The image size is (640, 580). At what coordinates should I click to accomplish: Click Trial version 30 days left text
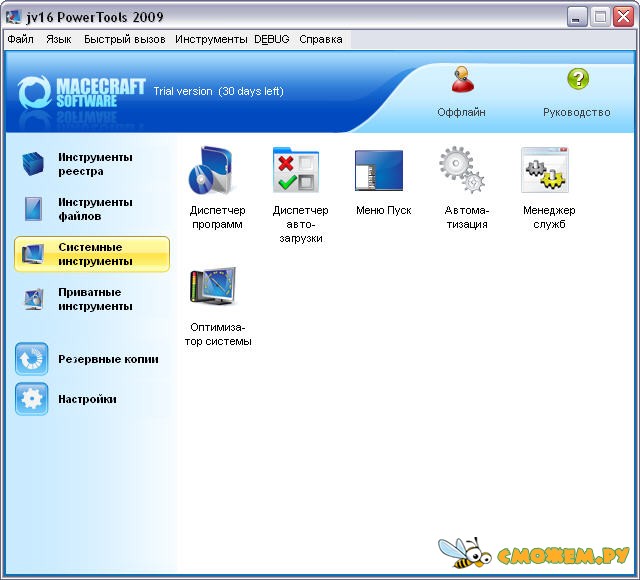[x=218, y=91]
